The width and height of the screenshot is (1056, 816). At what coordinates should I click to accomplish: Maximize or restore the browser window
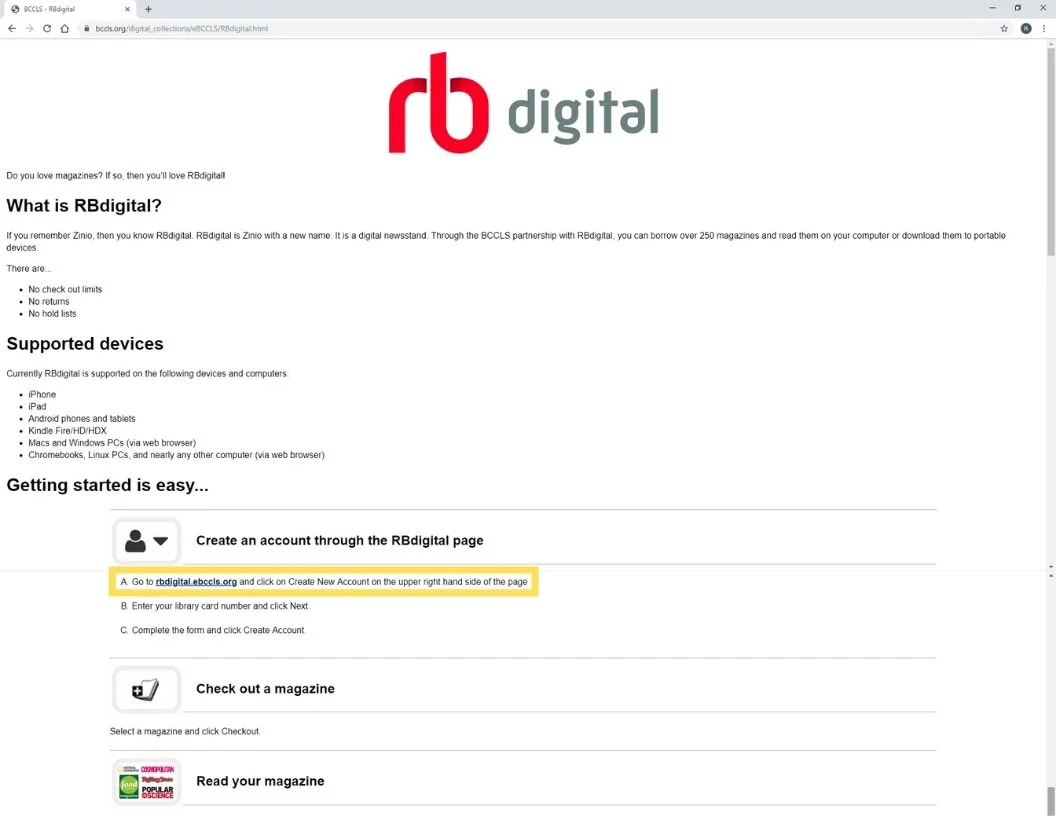coord(1018,8)
